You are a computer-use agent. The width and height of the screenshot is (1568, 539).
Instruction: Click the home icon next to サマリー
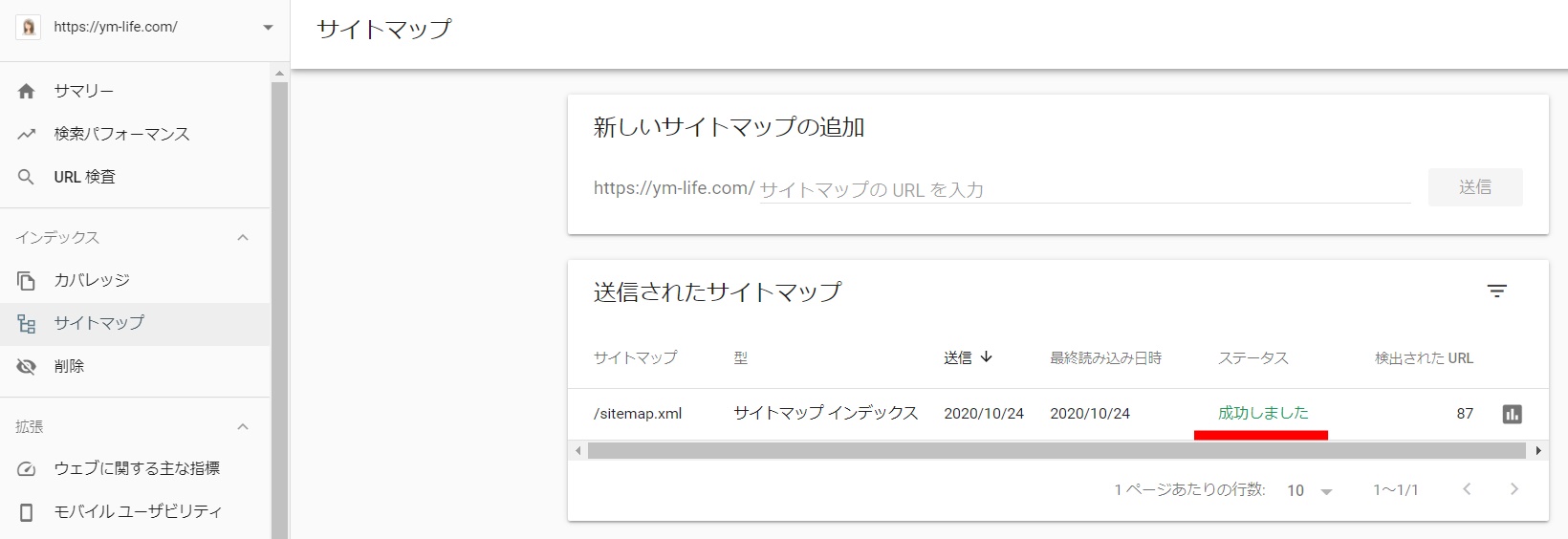click(x=27, y=91)
